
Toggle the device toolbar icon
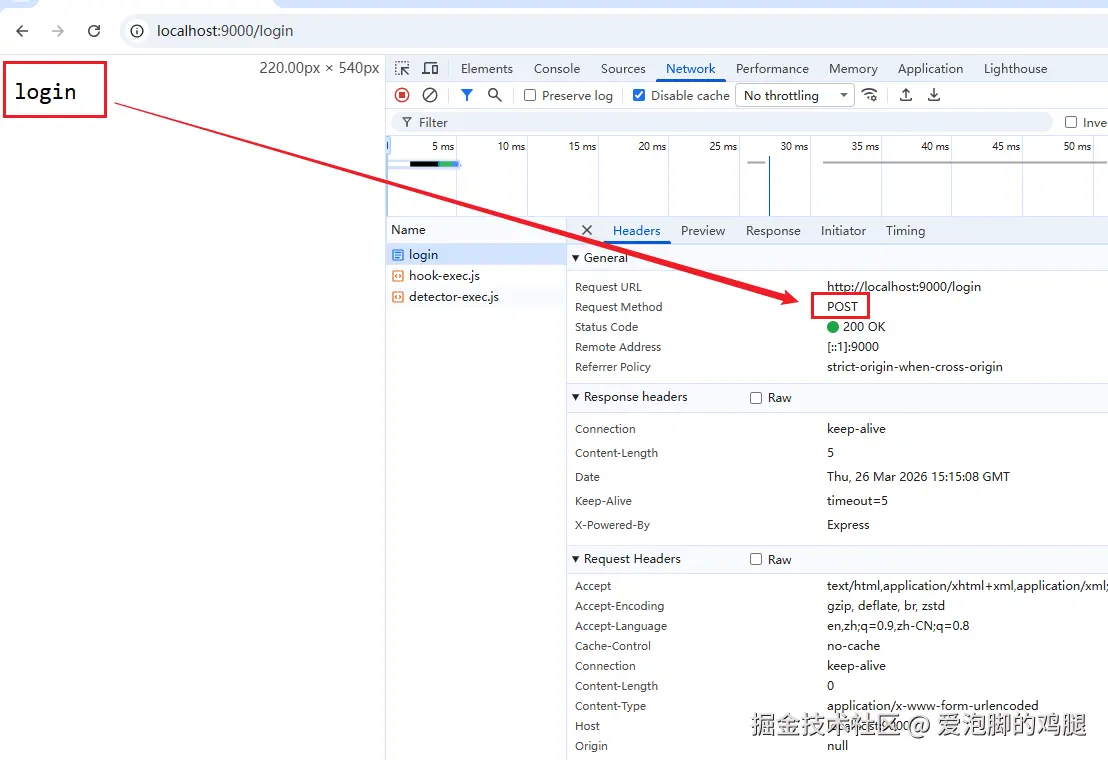coord(430,69)
